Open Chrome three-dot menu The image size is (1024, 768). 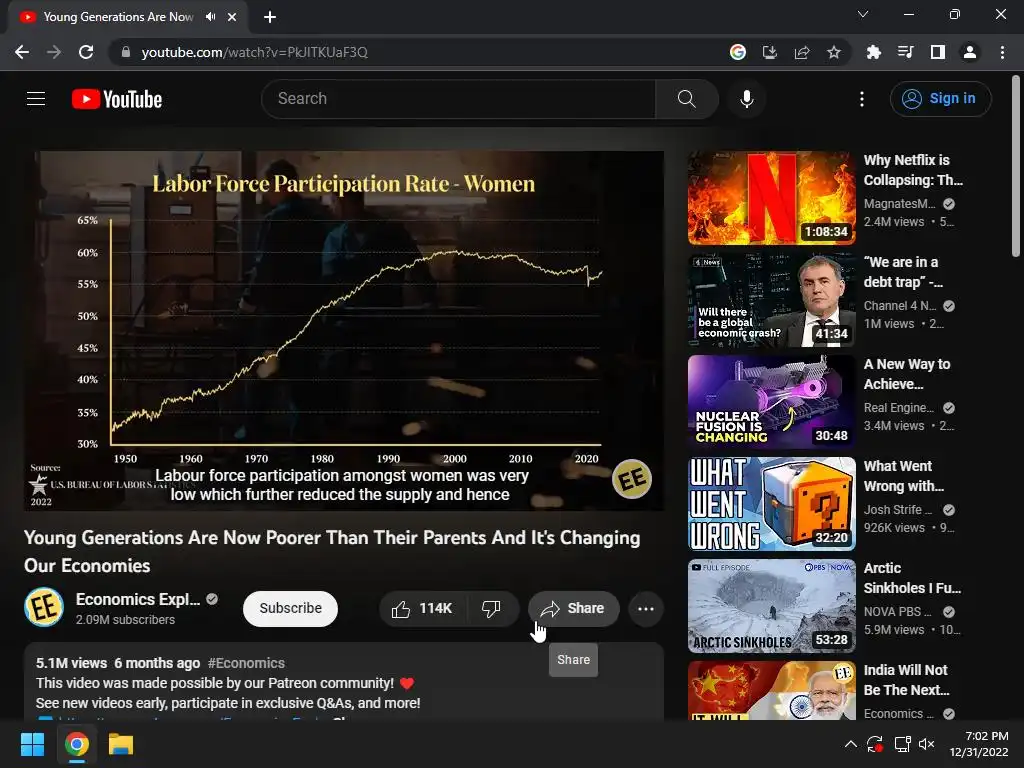[x=1002, y=52]
